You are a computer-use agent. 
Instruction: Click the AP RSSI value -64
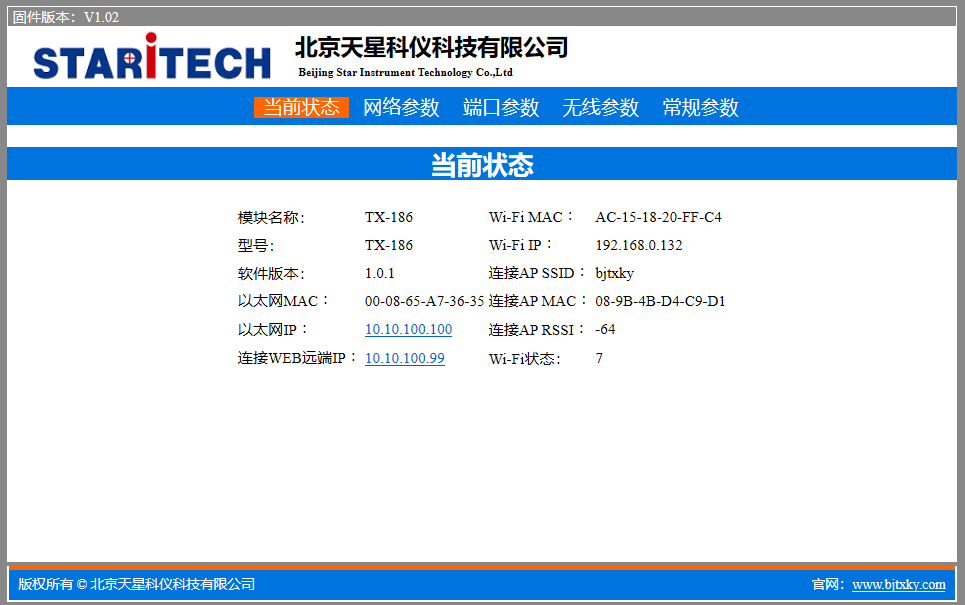click(605, 330)
